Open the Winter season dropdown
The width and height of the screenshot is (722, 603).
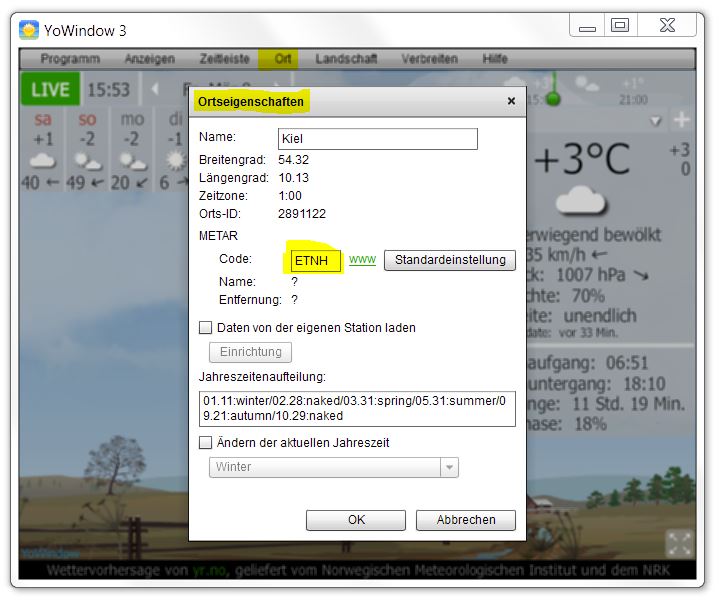[333, 467]
